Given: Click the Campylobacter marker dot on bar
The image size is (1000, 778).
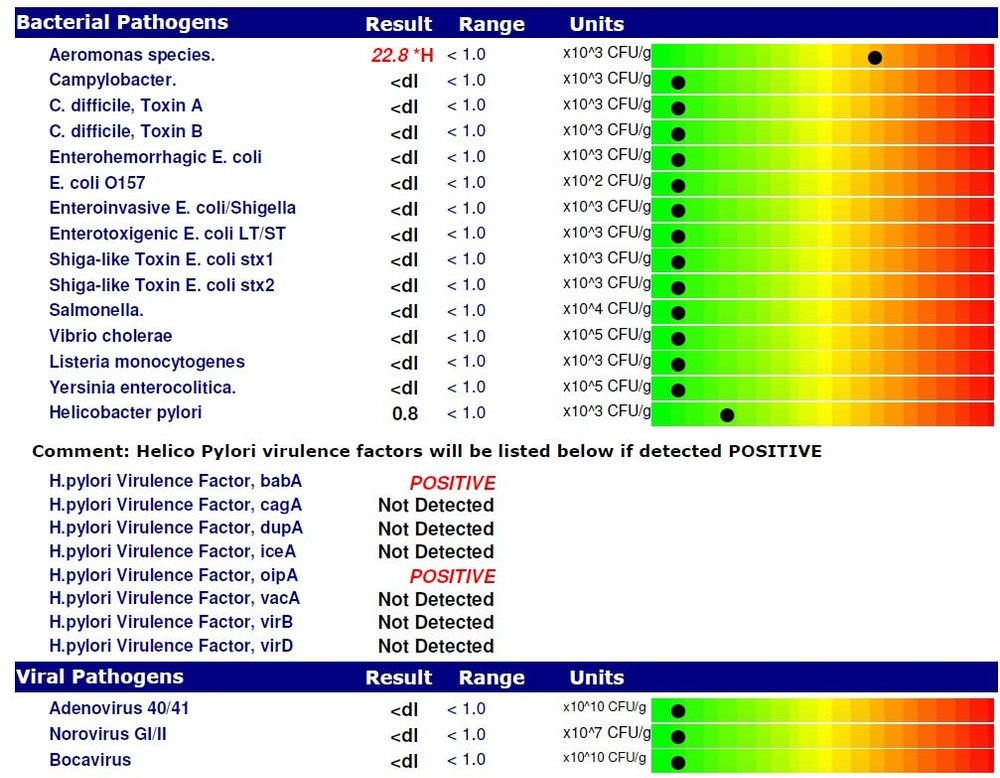Looking at the screenshot, I should pos(678,83).
